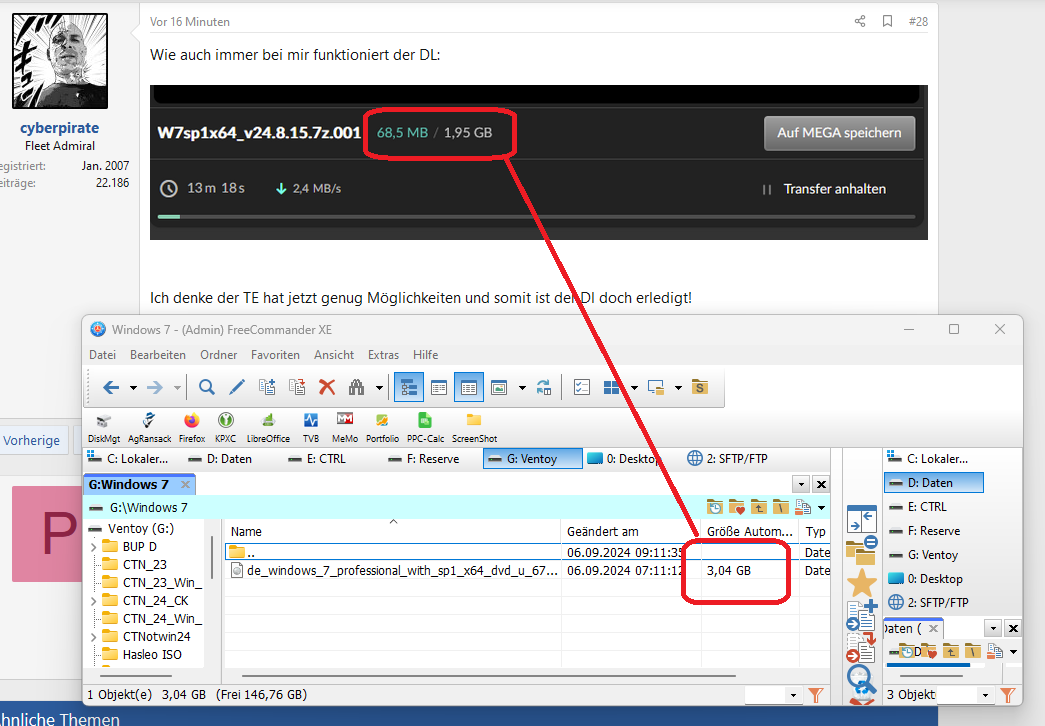Viewport: 1045px width, 726px height.
Task: Open left panel tab list dropdown
Action: click(x=801, y=485)
